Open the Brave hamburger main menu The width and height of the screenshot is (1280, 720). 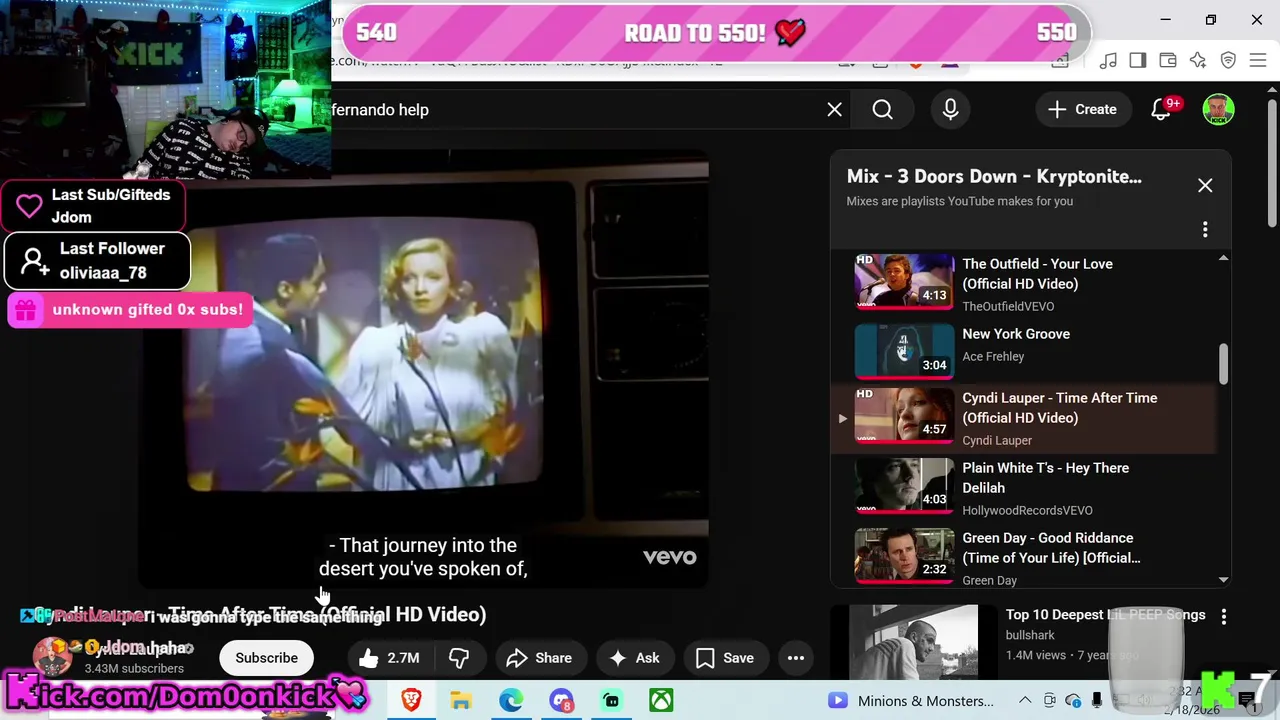1258,61
